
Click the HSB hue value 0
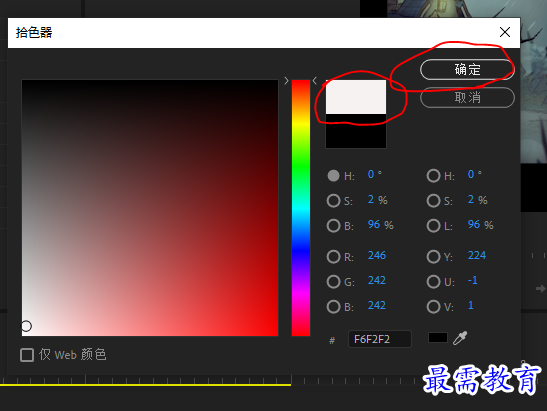pyautogui.click(x=371, y=174)
